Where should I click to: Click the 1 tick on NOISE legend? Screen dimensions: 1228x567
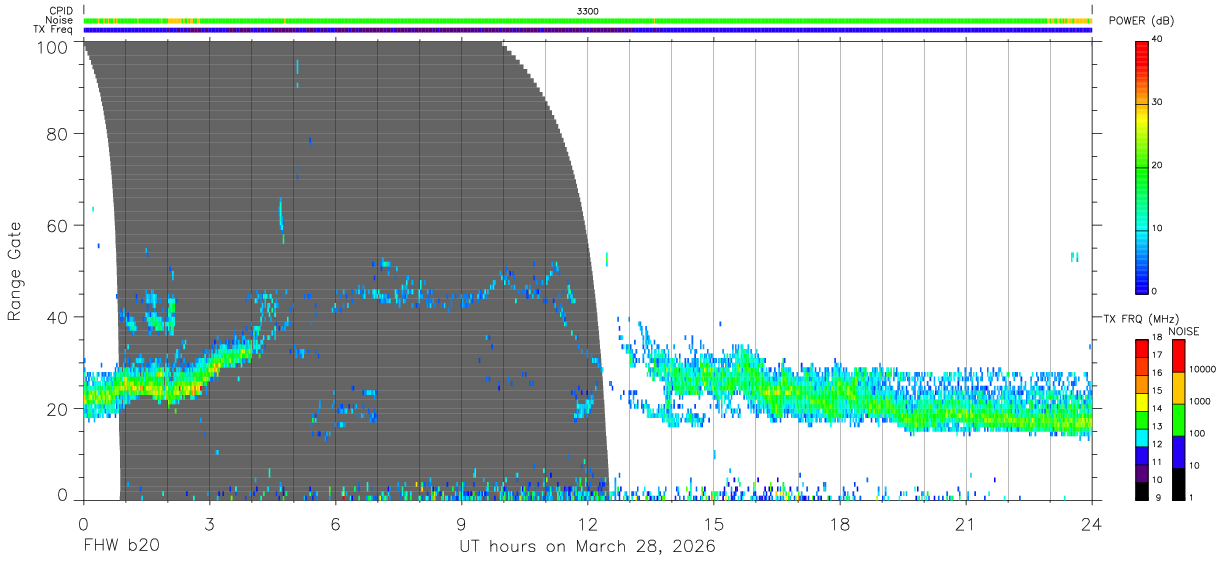click(x=1190, y=497)
